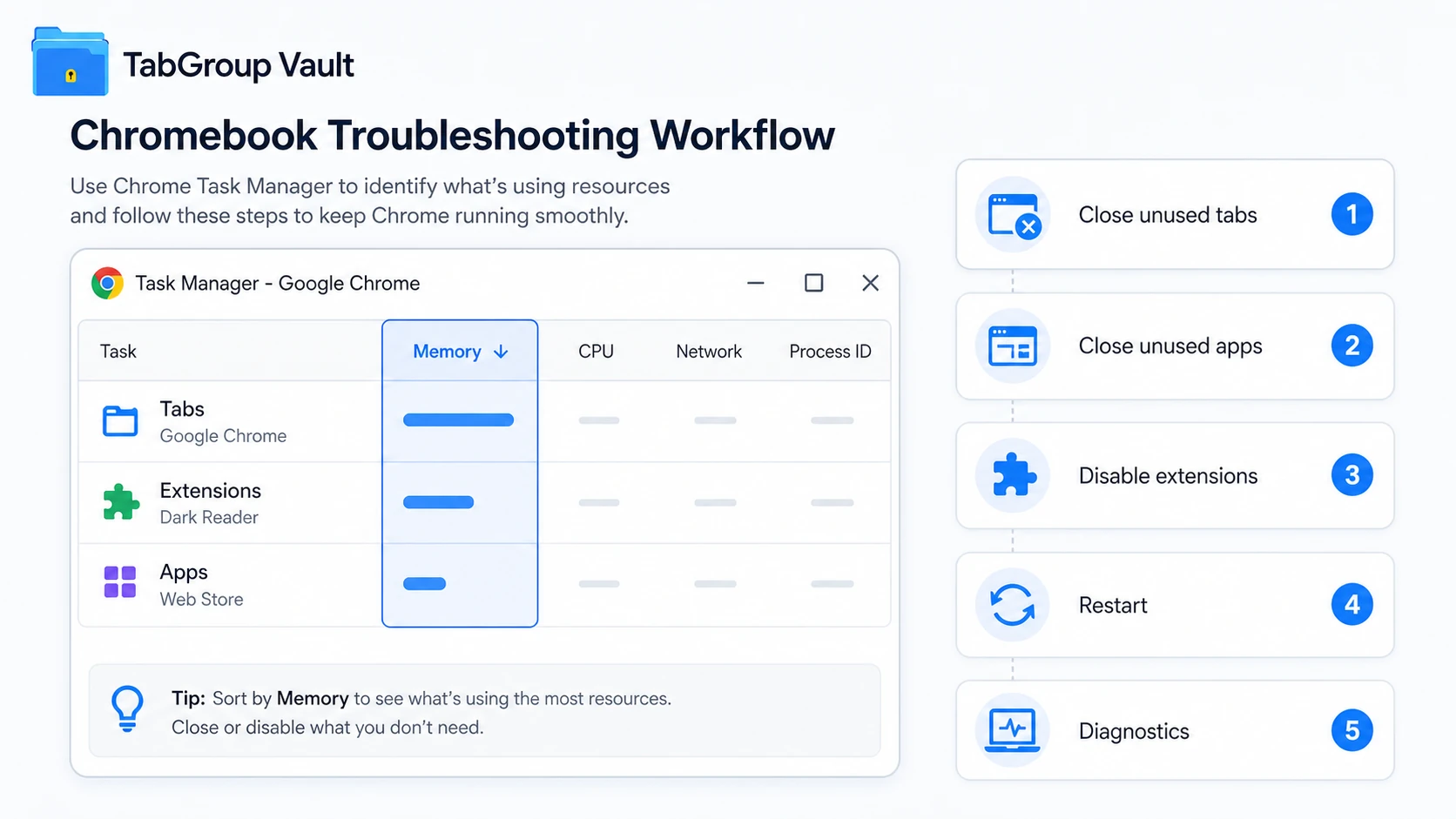Click the Extensions memory usage bar
This screenshot has width=1456, height=819.
(438, 502)
